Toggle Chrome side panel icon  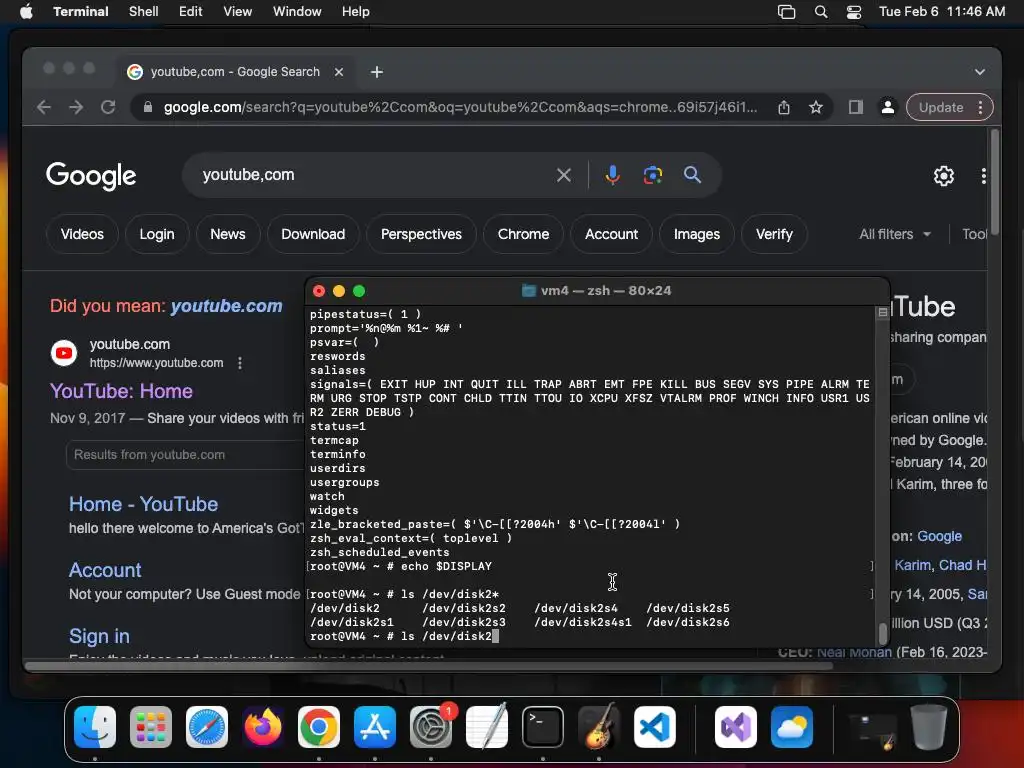[x=856, y=107]
